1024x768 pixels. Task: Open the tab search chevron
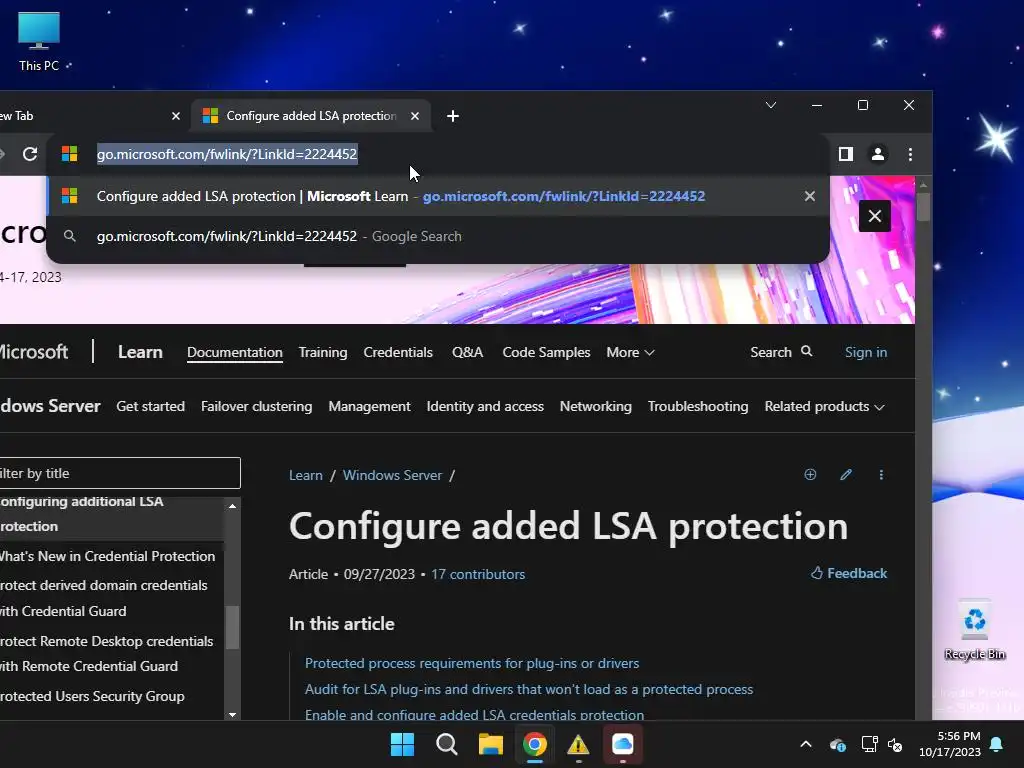pos(771,105)
